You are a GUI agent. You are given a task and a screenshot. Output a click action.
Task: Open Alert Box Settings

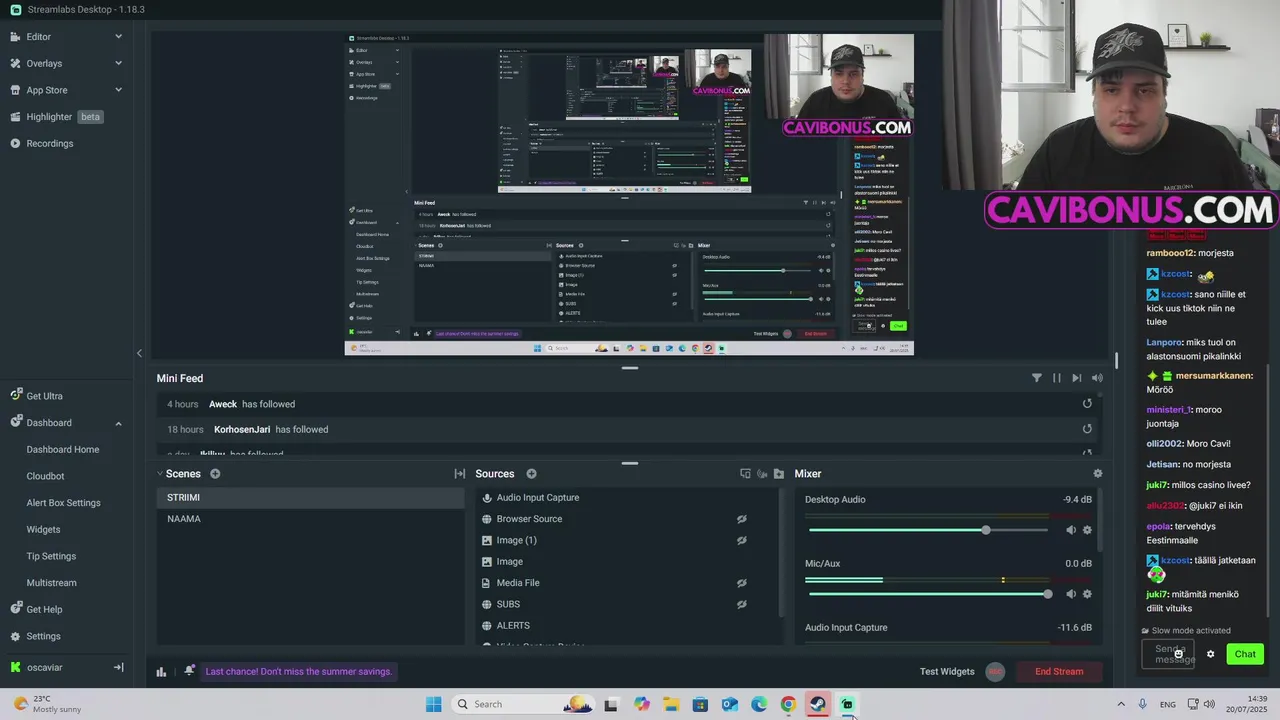point(63,503)
